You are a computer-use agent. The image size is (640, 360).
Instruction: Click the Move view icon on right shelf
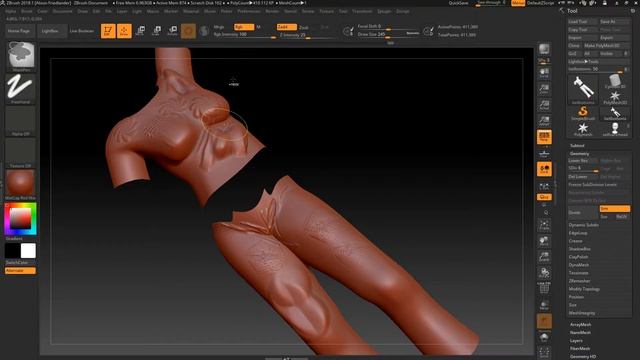click(x=544, y=241)
